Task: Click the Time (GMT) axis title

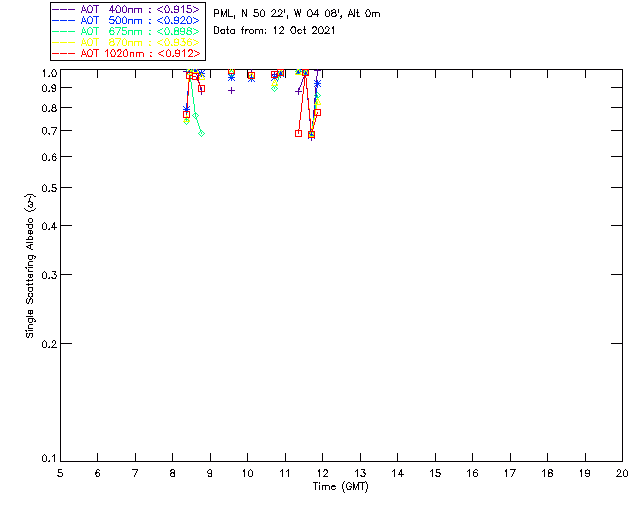Action: click(340, 485)
